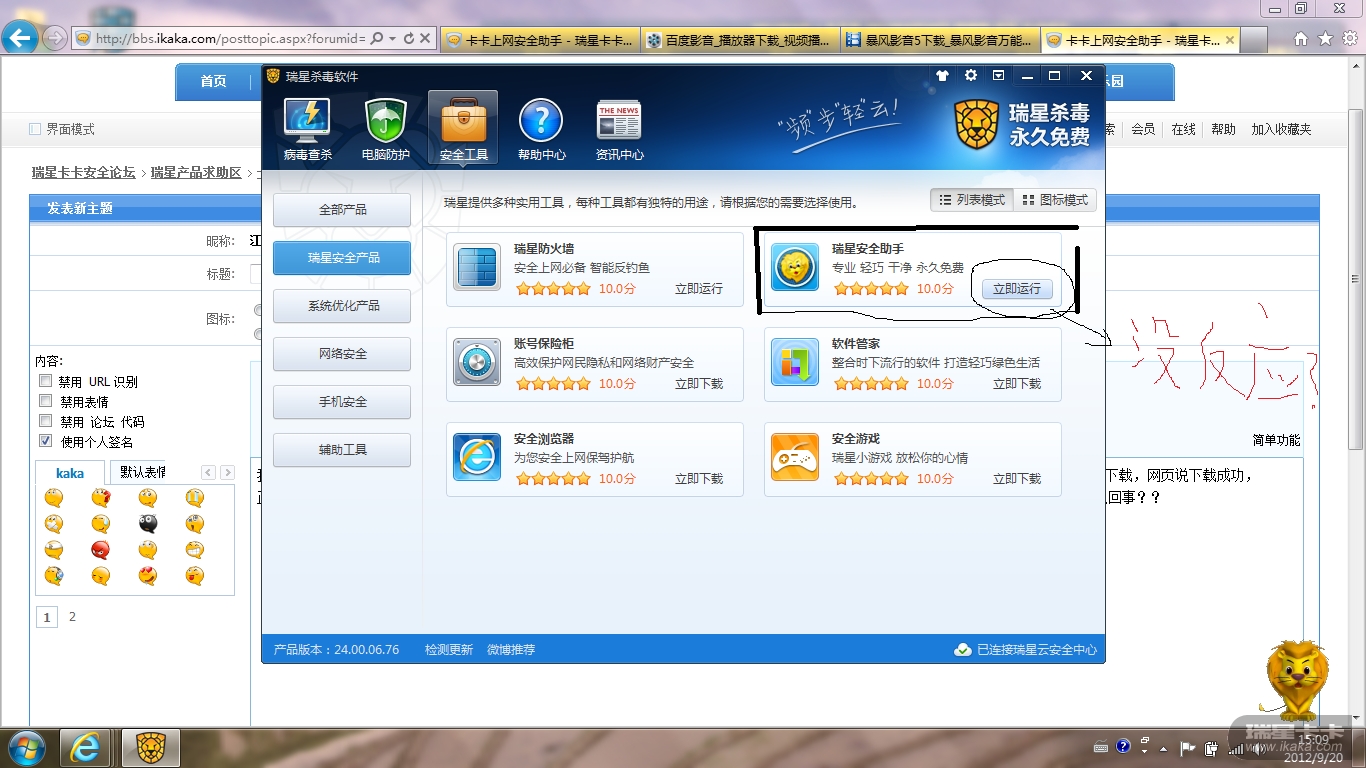Open Rising settings gear icon
Screen dimensions: 1366x768
[970, 76]
